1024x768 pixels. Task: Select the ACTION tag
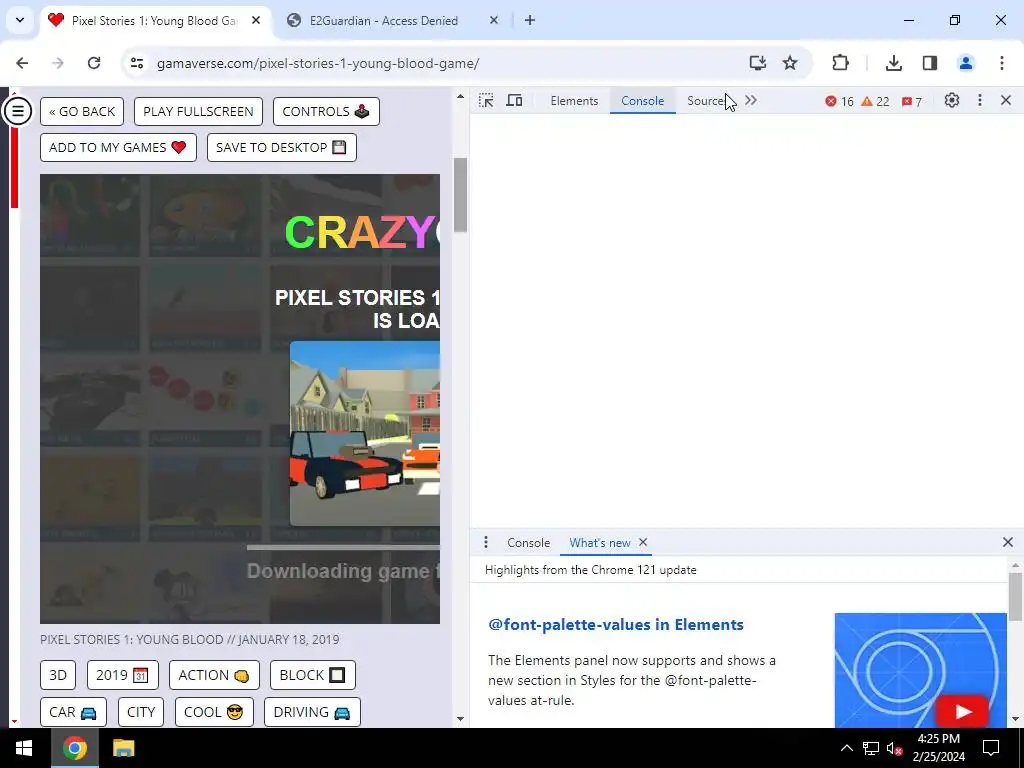pos(214,675)
